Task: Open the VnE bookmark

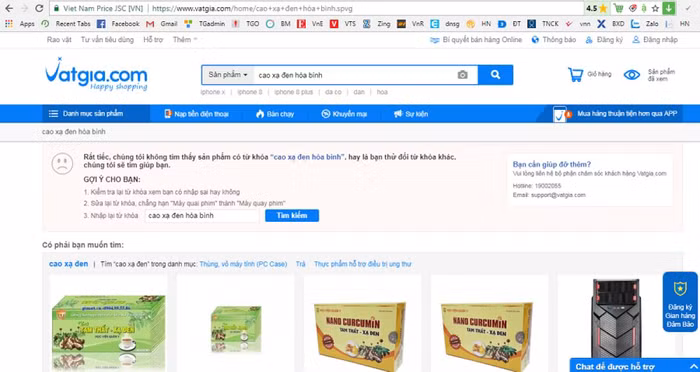Action: (311, 24)
